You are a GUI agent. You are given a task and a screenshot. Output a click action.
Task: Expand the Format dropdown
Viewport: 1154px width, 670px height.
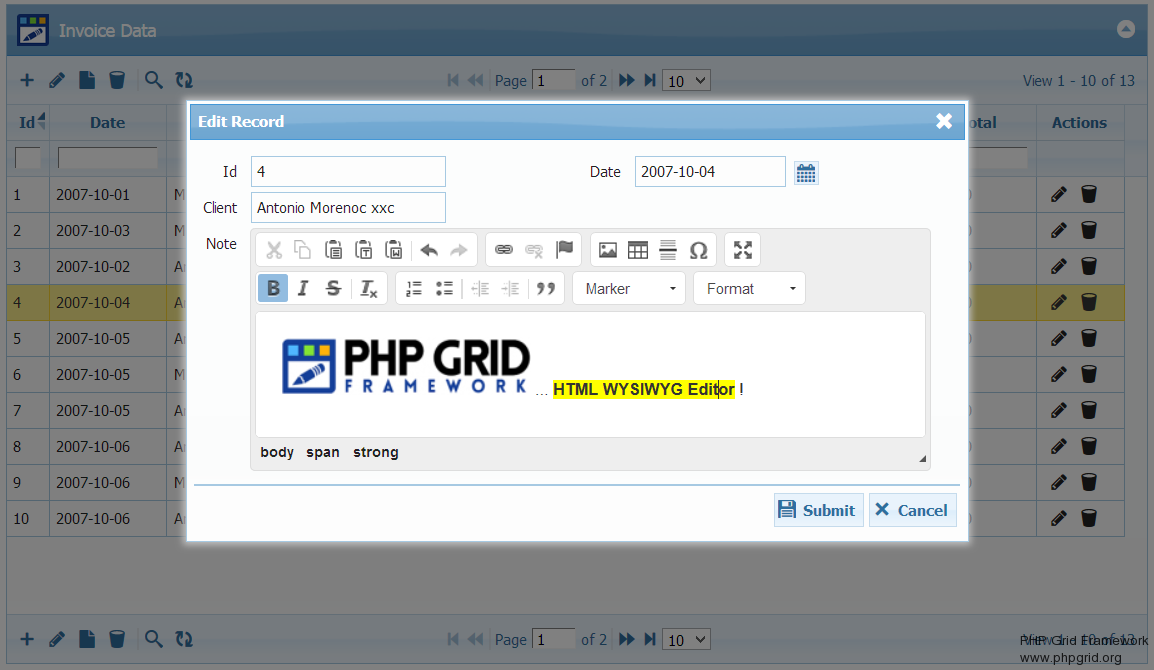[749, 289]
